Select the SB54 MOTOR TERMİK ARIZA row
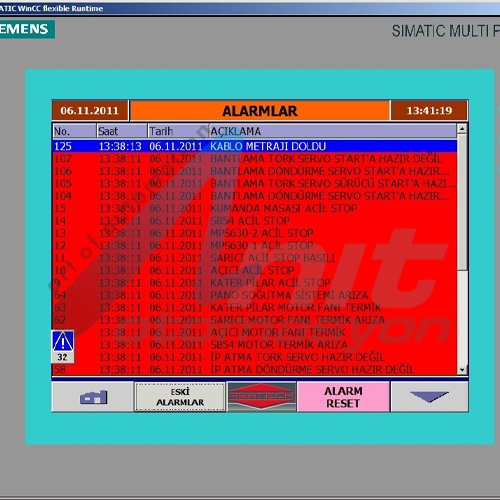 tap(255, 345)
